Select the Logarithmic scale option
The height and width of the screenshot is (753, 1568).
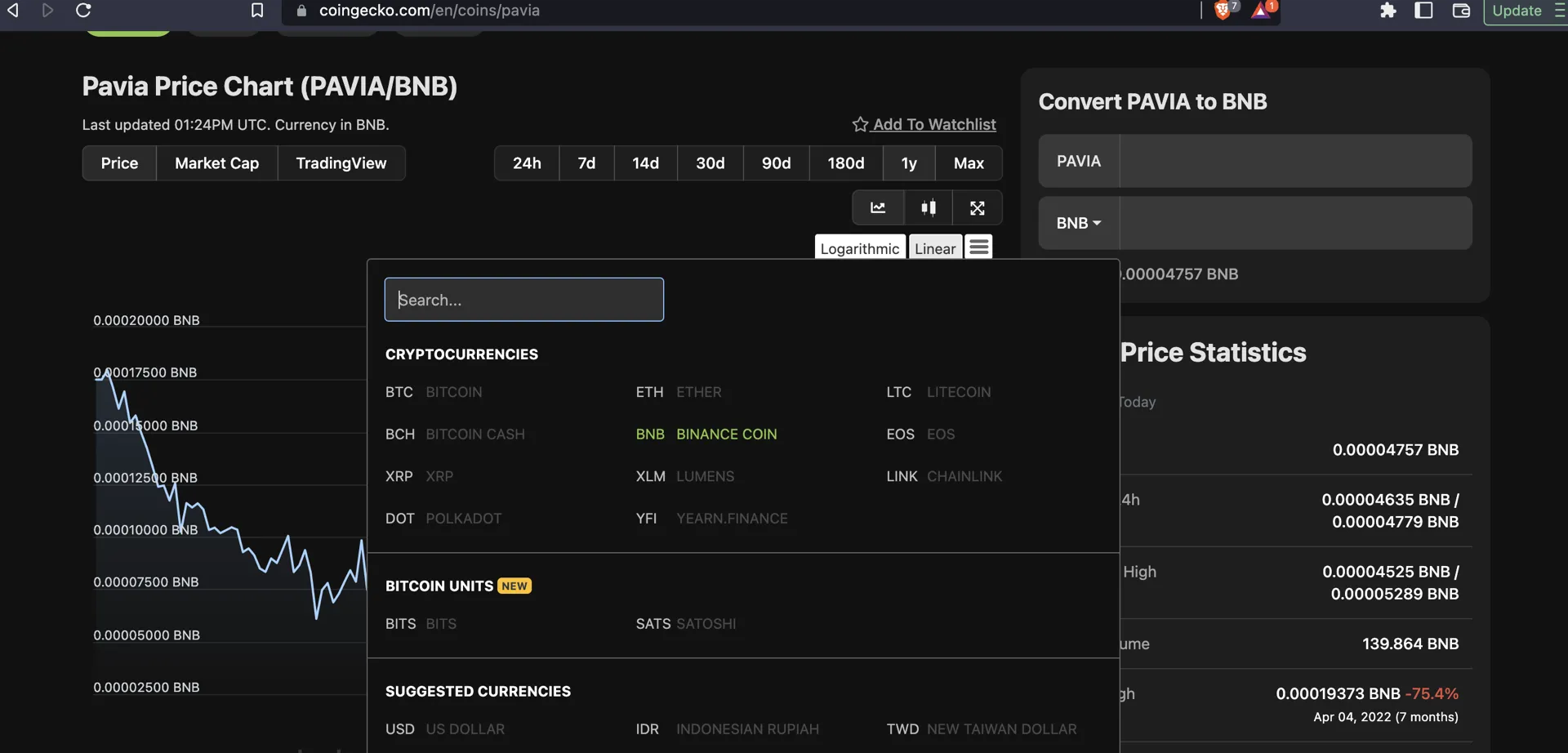(860, 248)
